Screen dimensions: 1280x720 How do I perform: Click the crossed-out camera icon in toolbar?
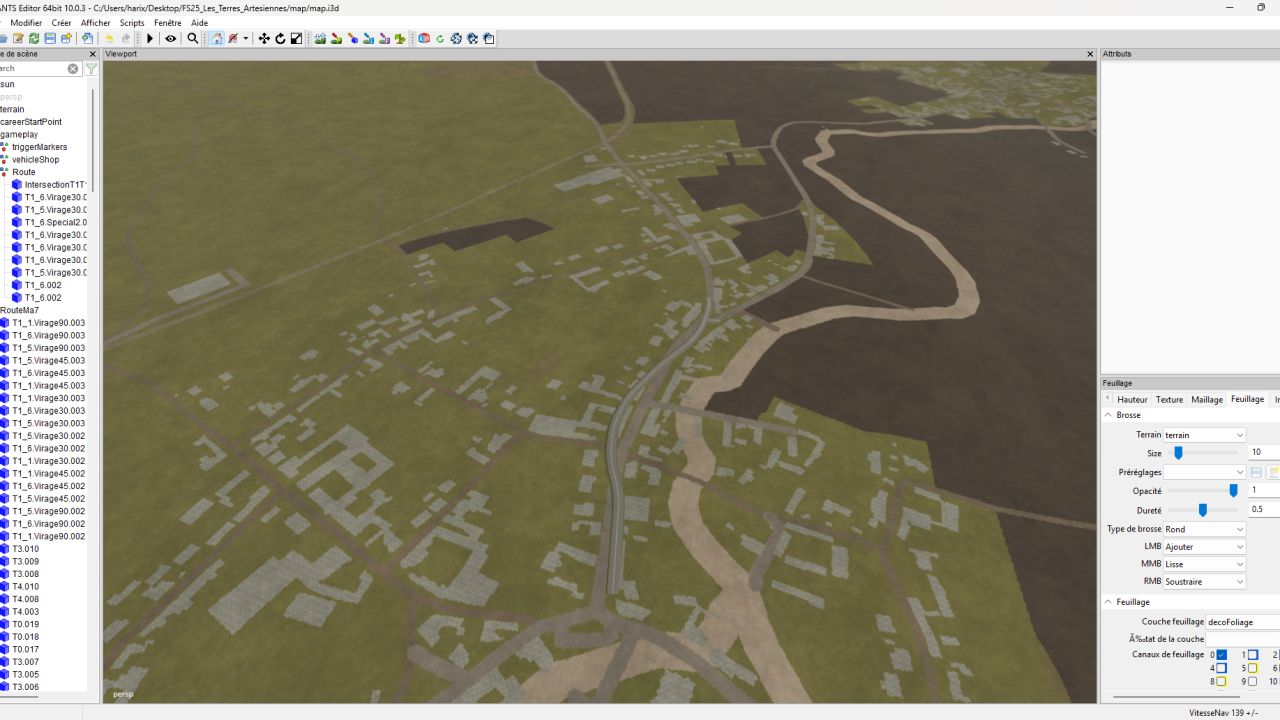coord(233,39)
